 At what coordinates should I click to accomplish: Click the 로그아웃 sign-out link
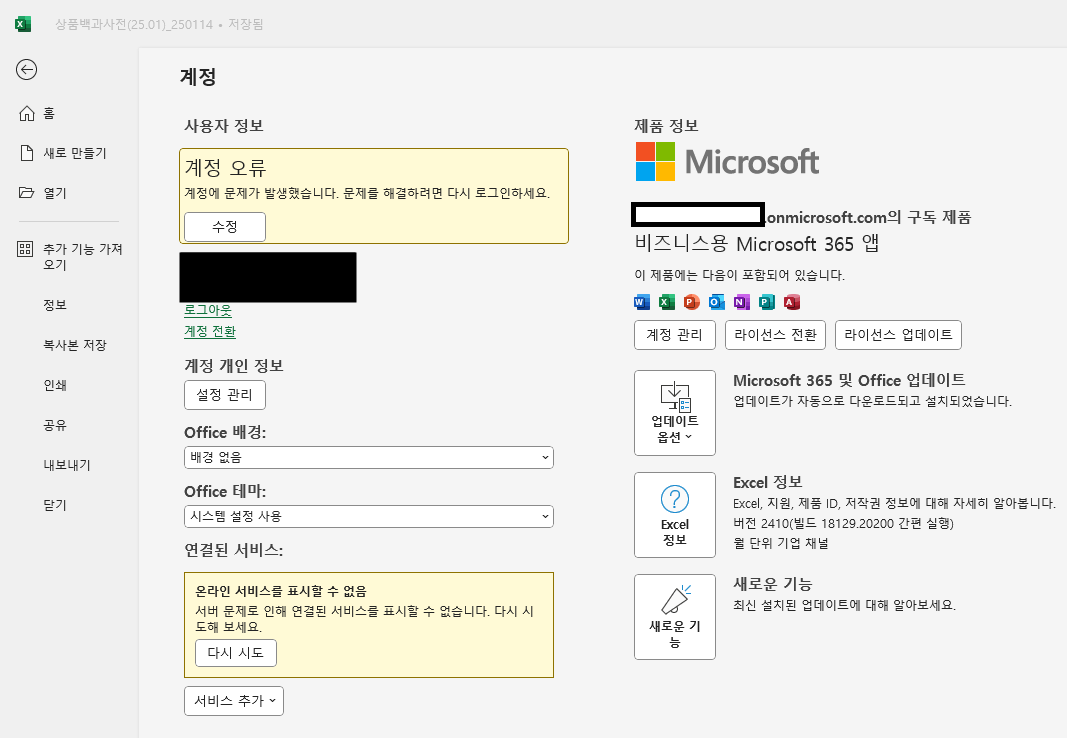pos(208,310)
